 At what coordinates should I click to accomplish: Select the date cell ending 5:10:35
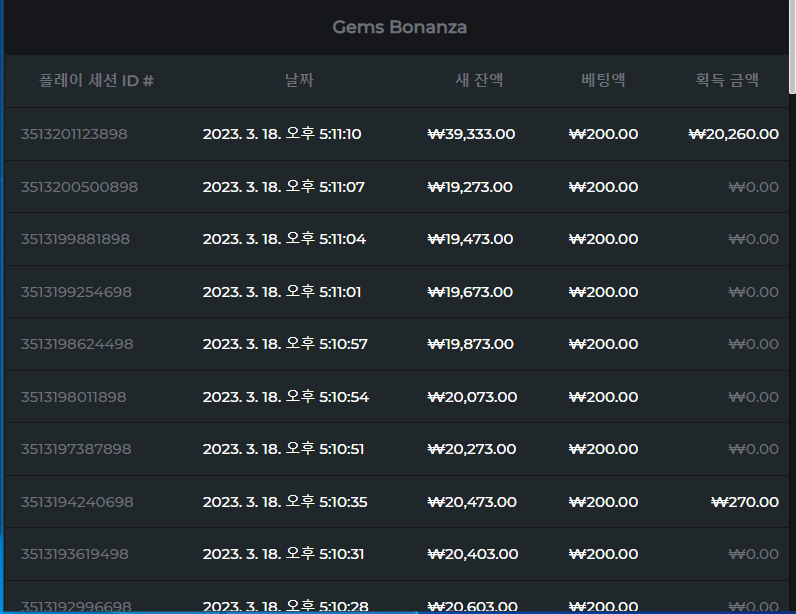(285, 502)
